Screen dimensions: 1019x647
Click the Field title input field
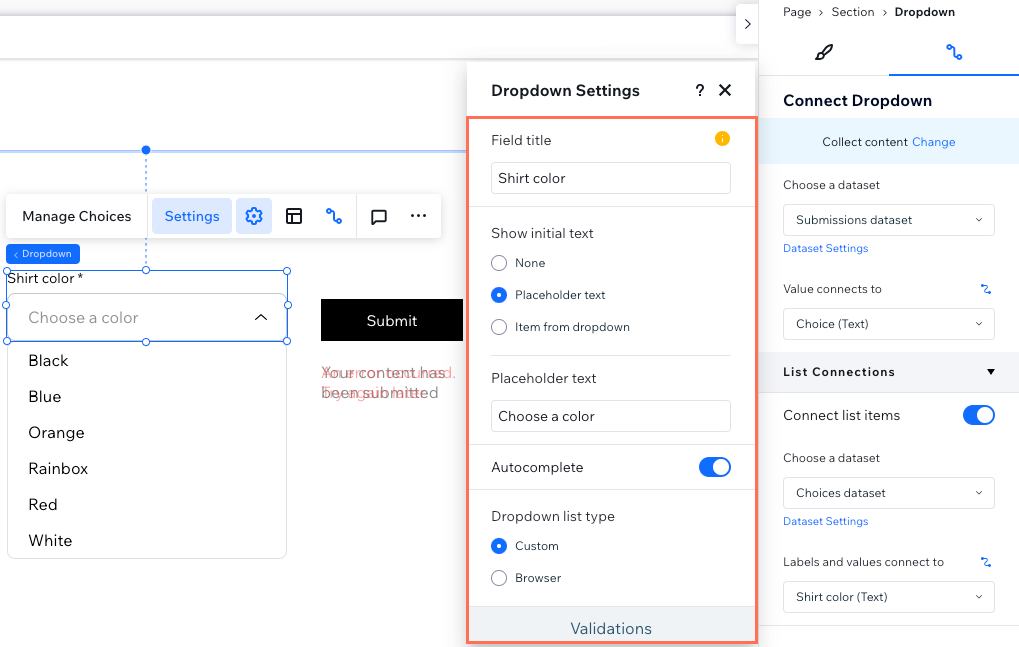coord(611,178)
